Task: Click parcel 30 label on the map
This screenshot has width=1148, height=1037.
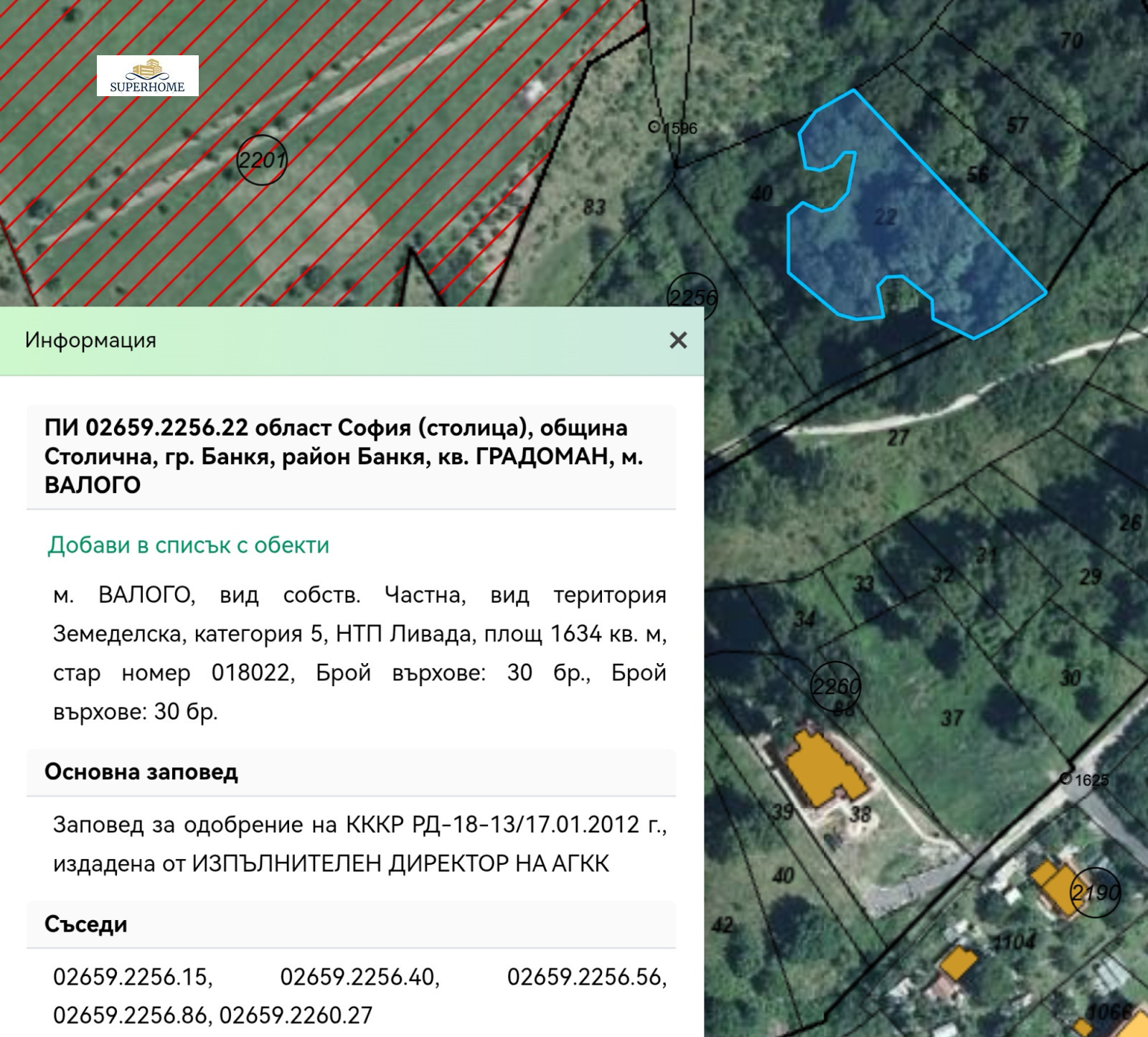Action: point(1070,677)
